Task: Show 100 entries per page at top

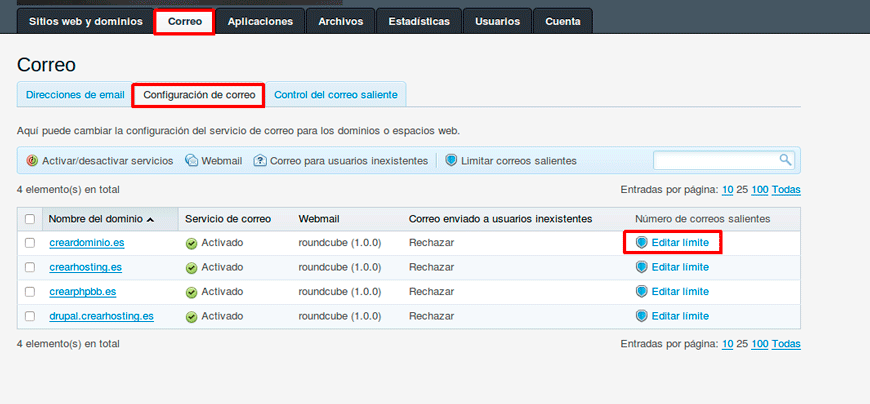Action: (x=759, y=190)
